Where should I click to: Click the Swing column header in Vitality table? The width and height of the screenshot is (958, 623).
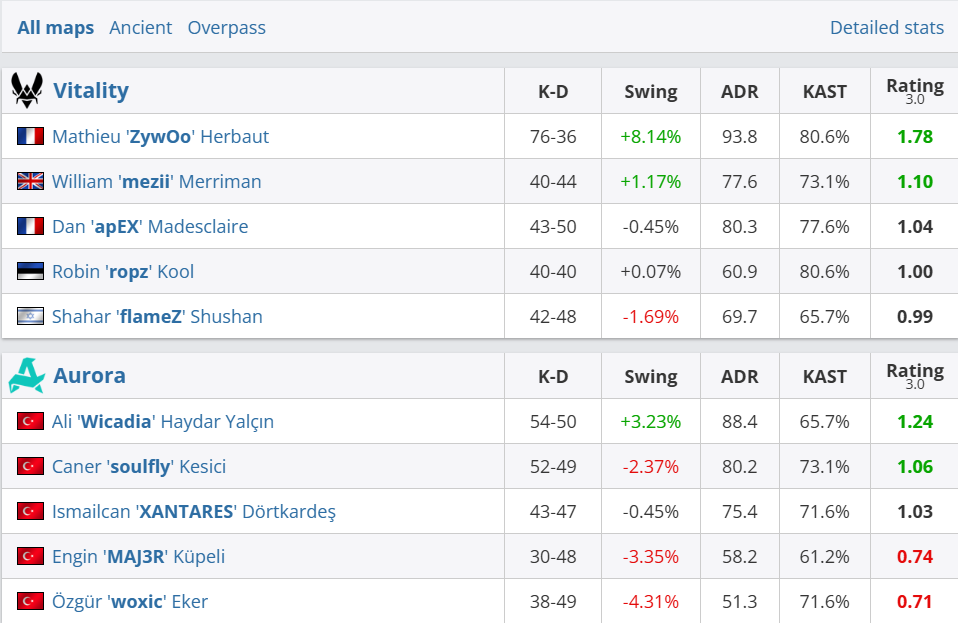click(651, 91)
